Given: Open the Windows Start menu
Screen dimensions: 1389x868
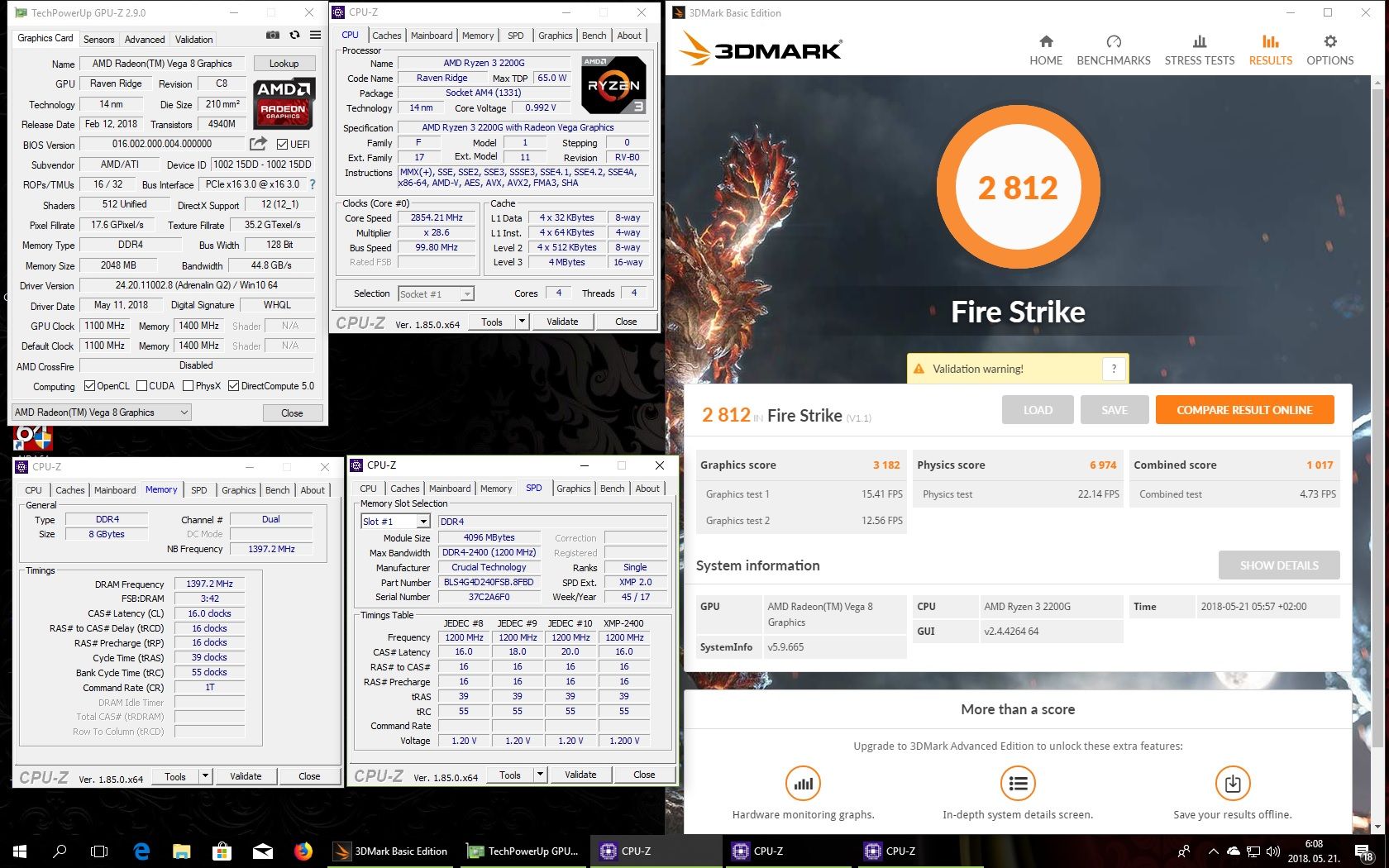Looking at the screenshot, I should (x=20, y=851).
